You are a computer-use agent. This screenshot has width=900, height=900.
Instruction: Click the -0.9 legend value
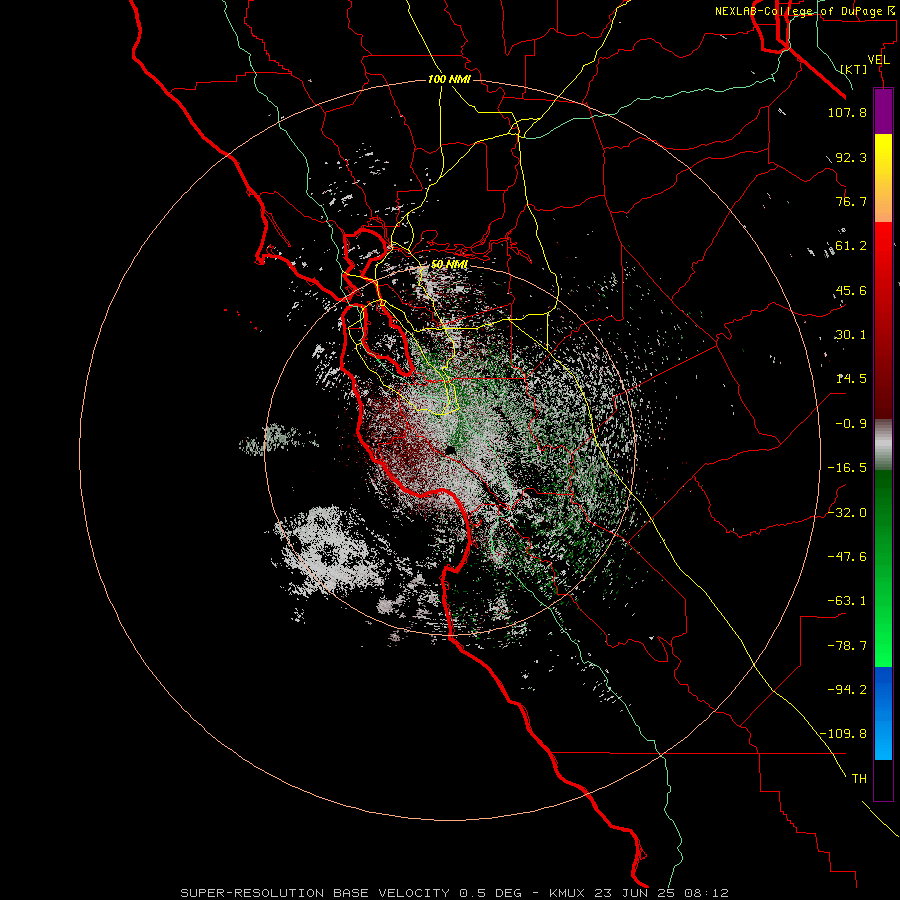point(851,424)
